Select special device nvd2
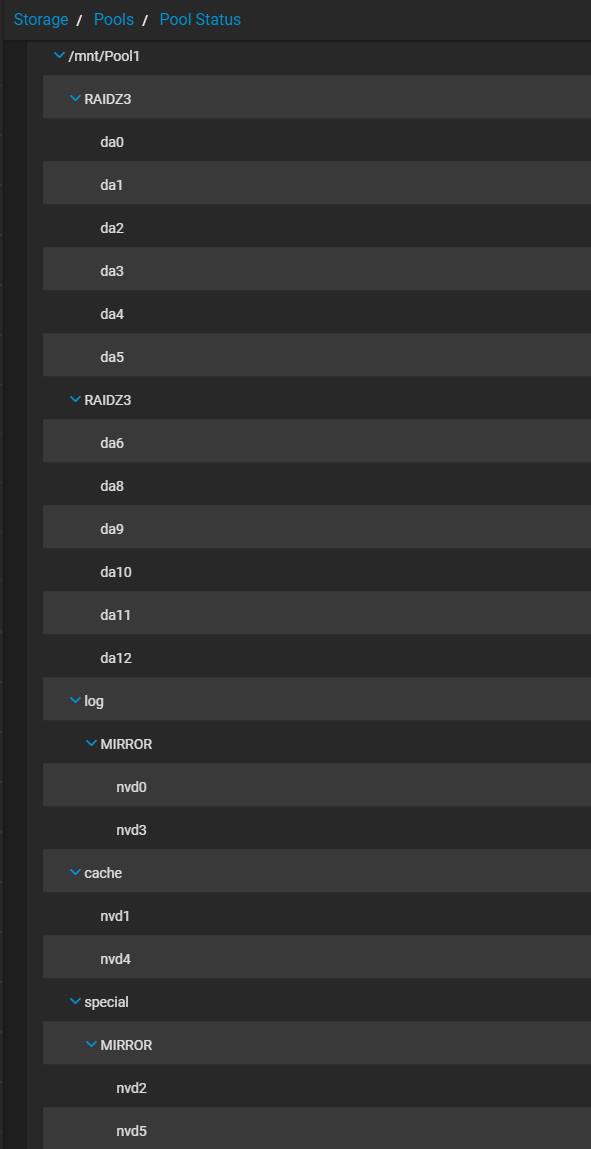The height and width of the screenshot is (1149, 591). [316, 1088]
